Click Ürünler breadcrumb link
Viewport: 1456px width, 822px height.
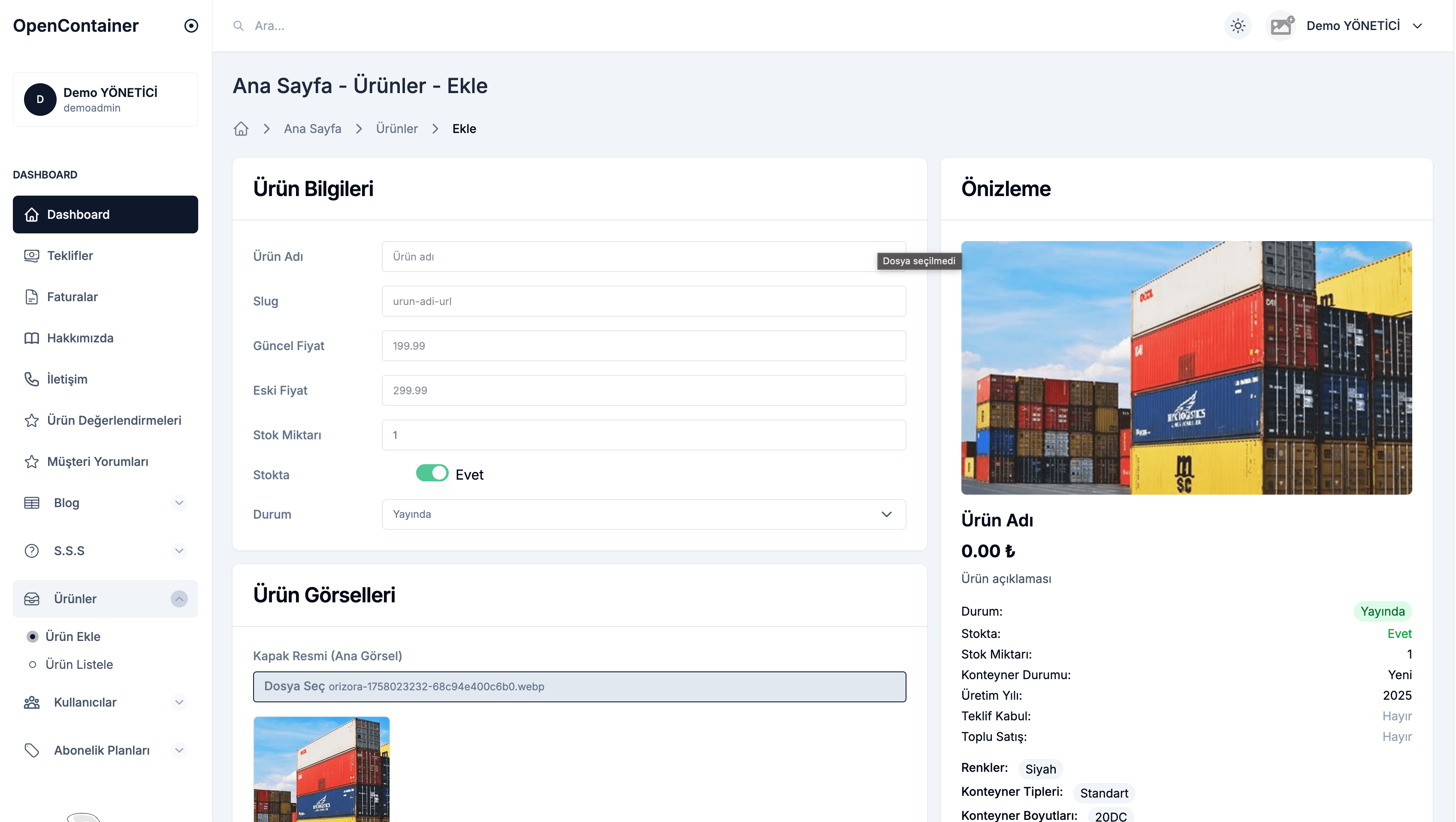coord(397,129)
